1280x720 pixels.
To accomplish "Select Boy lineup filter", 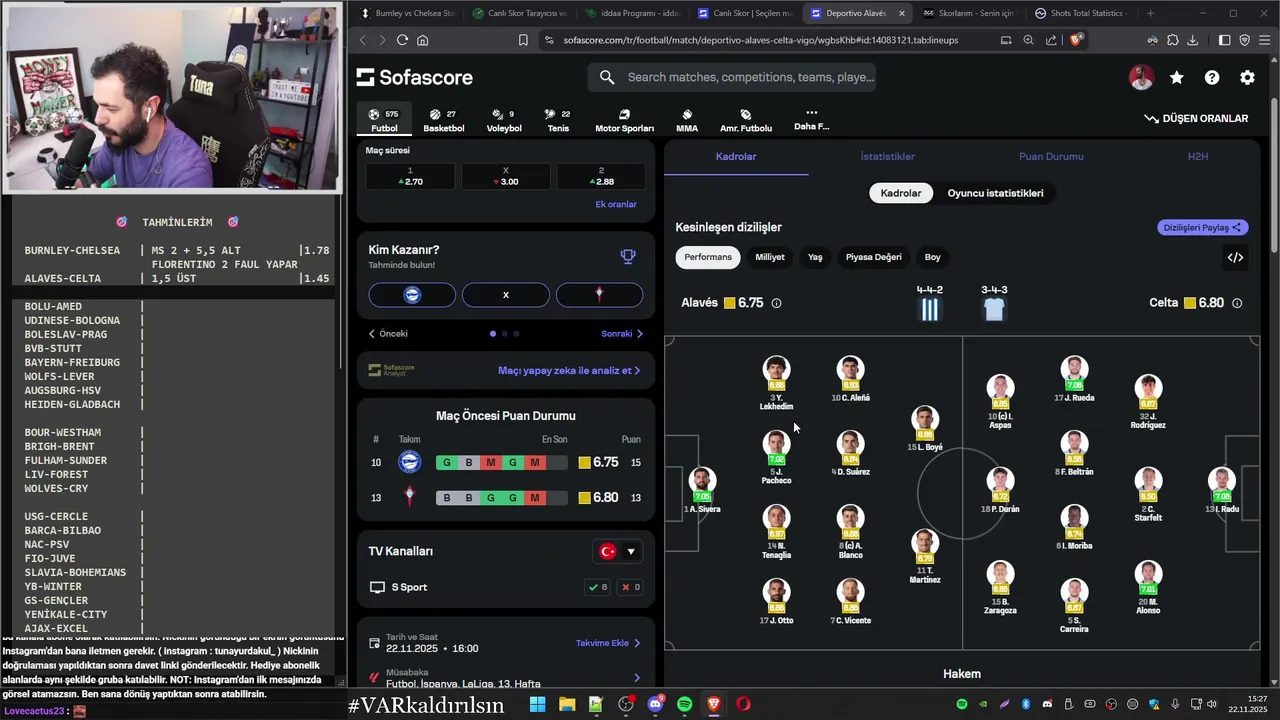I will [x=932, y=257].
